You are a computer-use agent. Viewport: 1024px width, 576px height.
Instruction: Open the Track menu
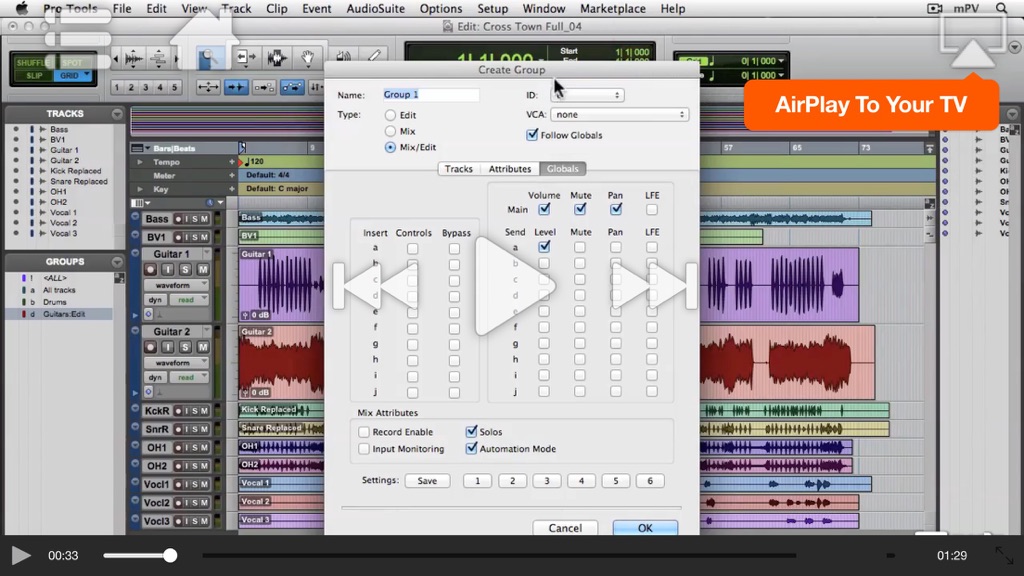(236, 8)
